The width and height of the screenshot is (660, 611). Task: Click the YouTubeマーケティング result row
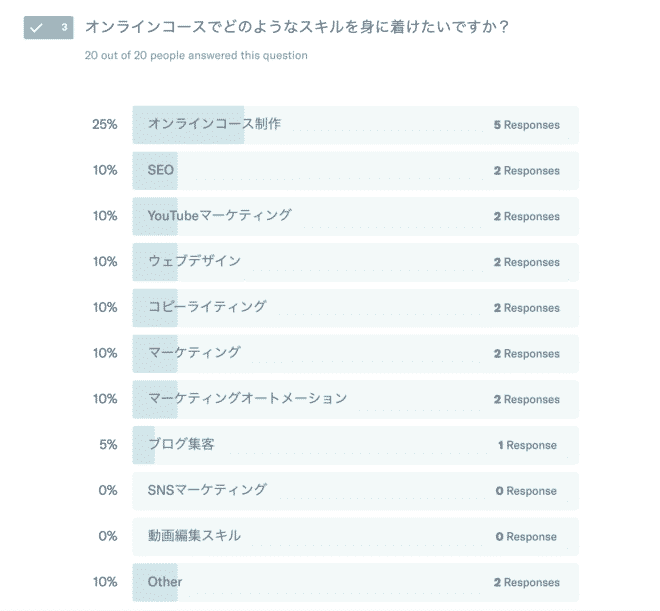[x=356, y=216]
